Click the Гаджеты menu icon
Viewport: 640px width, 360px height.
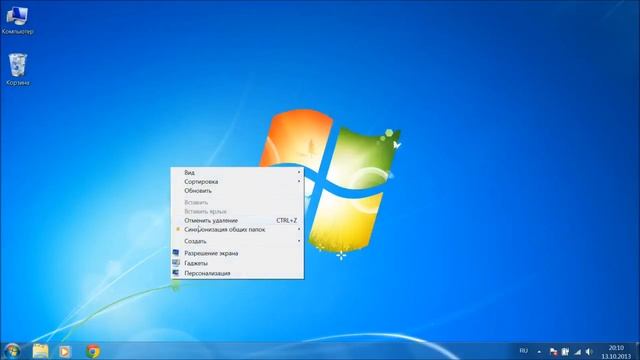coord(176,263)
